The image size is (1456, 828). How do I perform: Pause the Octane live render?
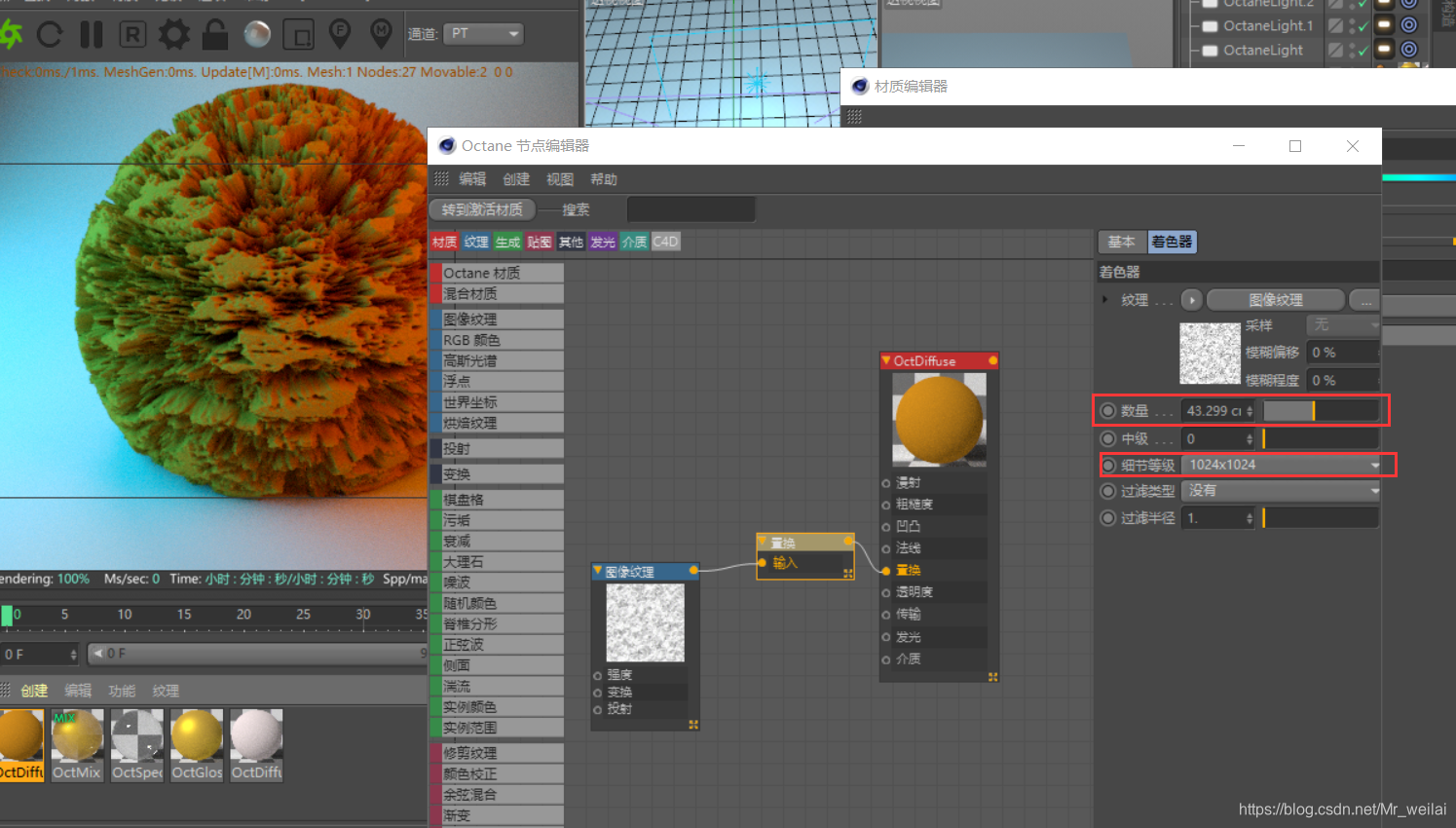(x=92, y=34)
